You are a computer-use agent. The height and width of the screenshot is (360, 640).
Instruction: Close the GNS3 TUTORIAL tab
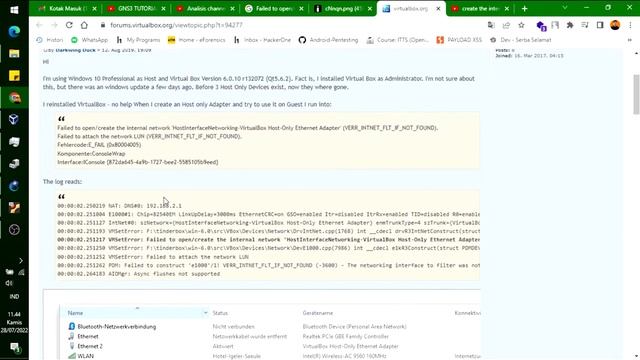(164, 8)
